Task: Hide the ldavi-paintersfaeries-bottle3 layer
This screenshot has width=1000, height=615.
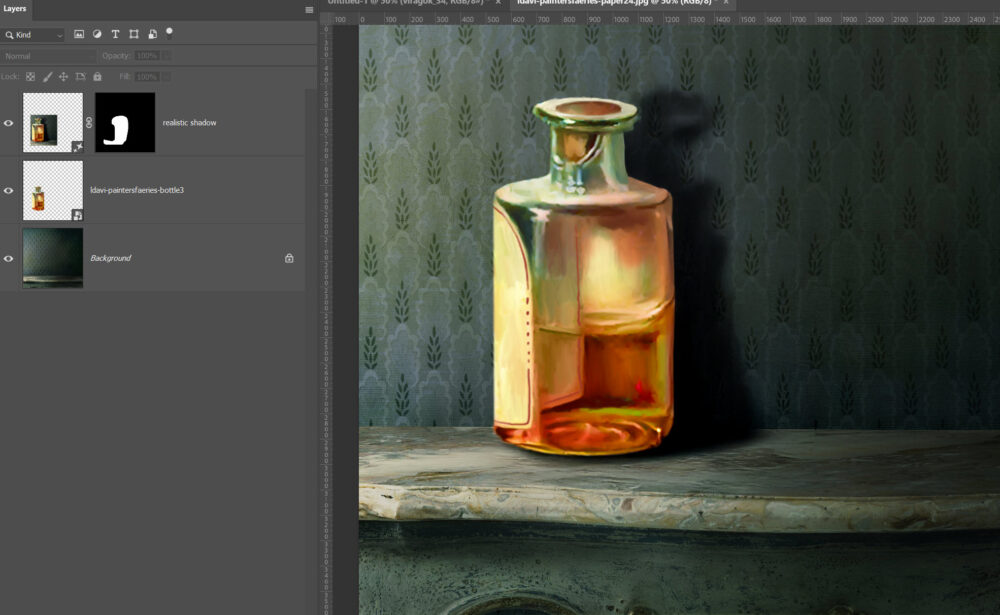Action: [9, 190]
